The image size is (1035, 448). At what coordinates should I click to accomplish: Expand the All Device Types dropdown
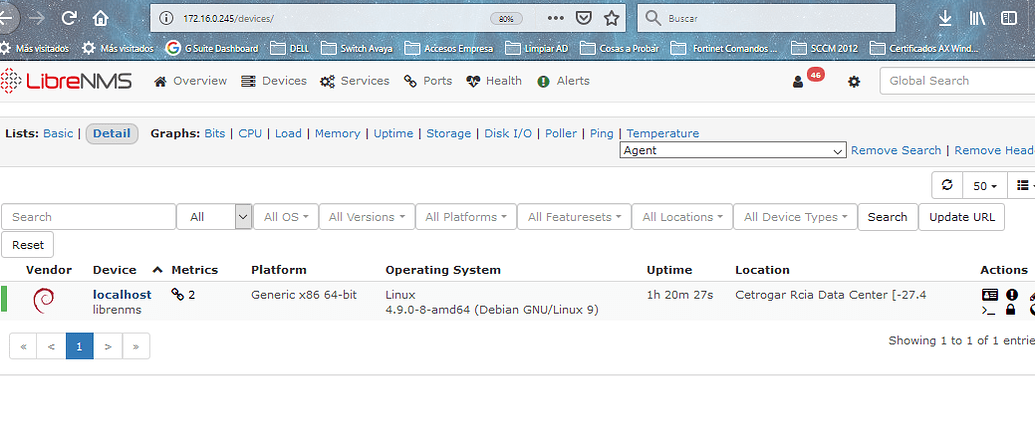(x=795, y=216)
